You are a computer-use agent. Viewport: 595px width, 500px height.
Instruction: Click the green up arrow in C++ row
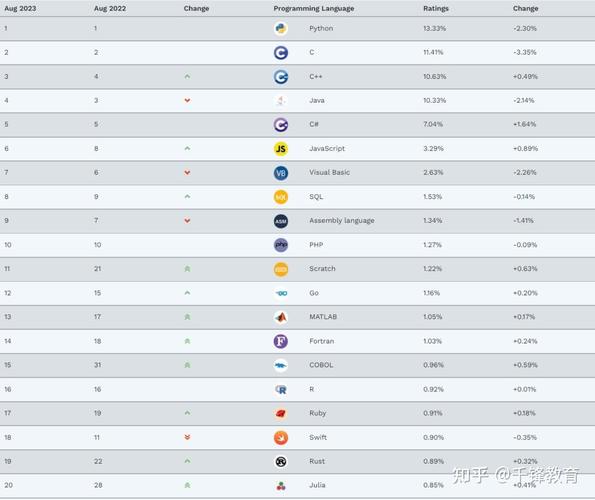(x=187, y=77)
